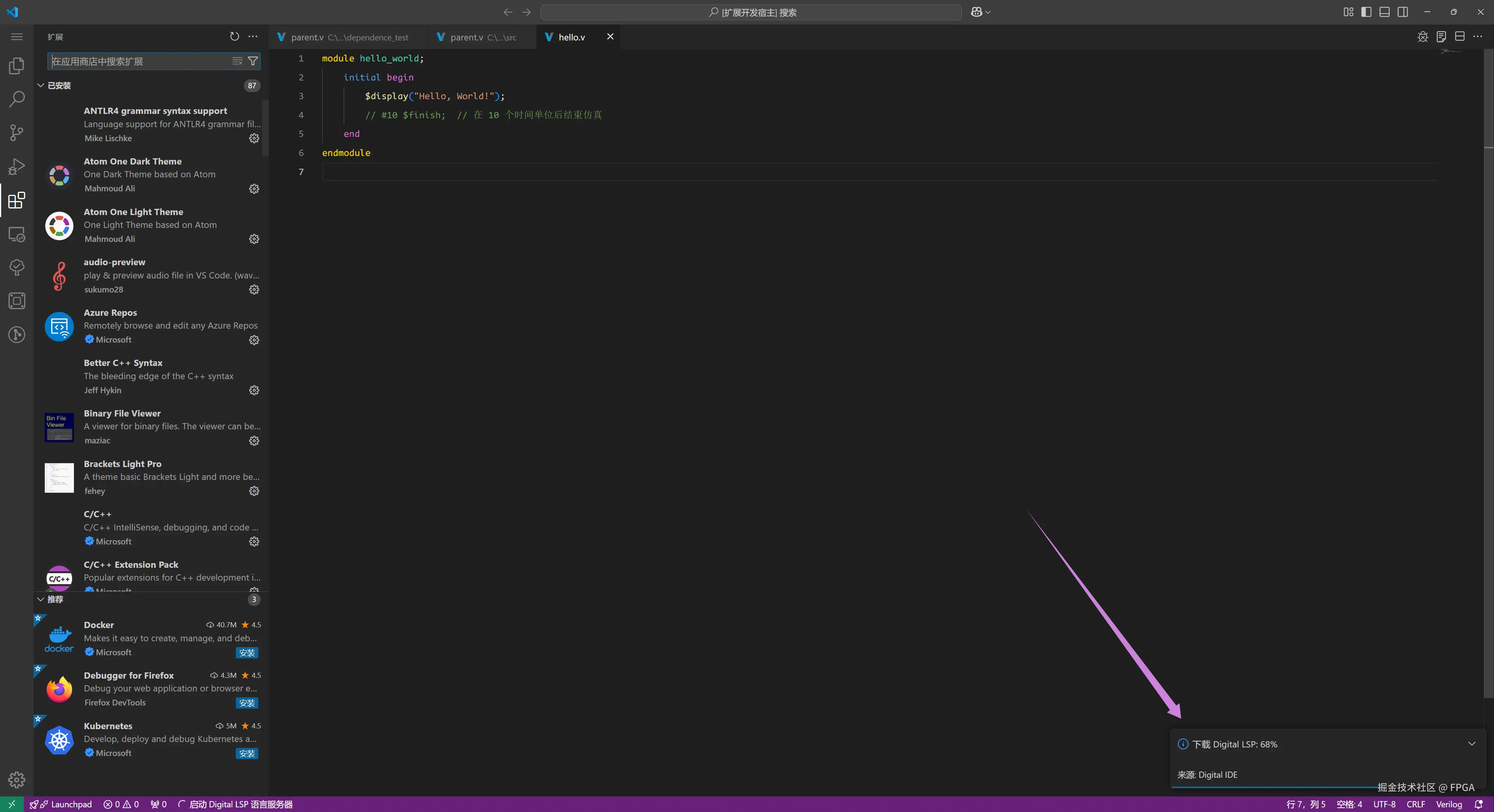Collapse the 已安装 installed section
Viewport: 1494px width, 812px height.
click(x=40, y=85)
